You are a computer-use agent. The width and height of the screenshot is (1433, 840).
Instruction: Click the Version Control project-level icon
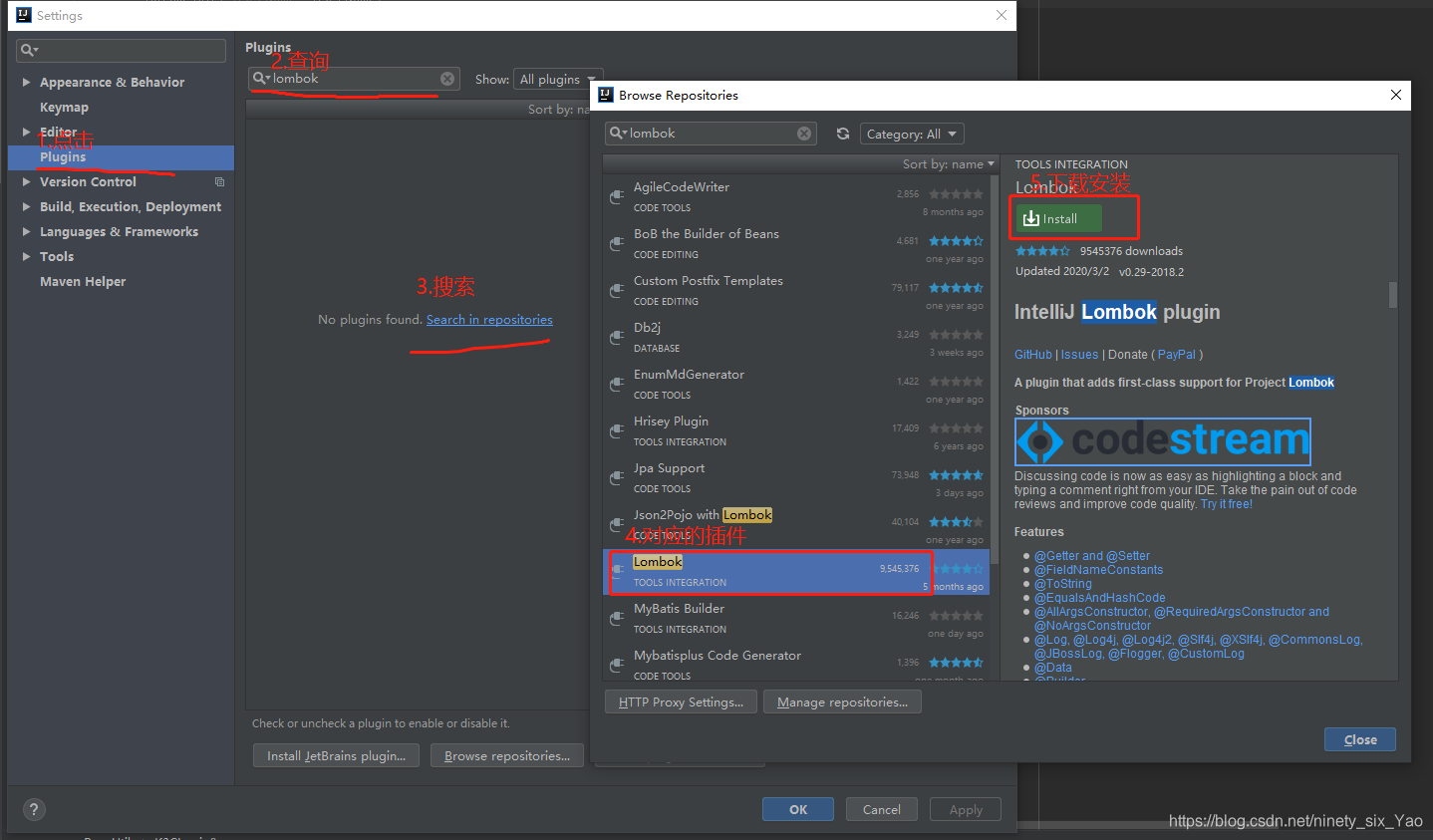(219, 181)
